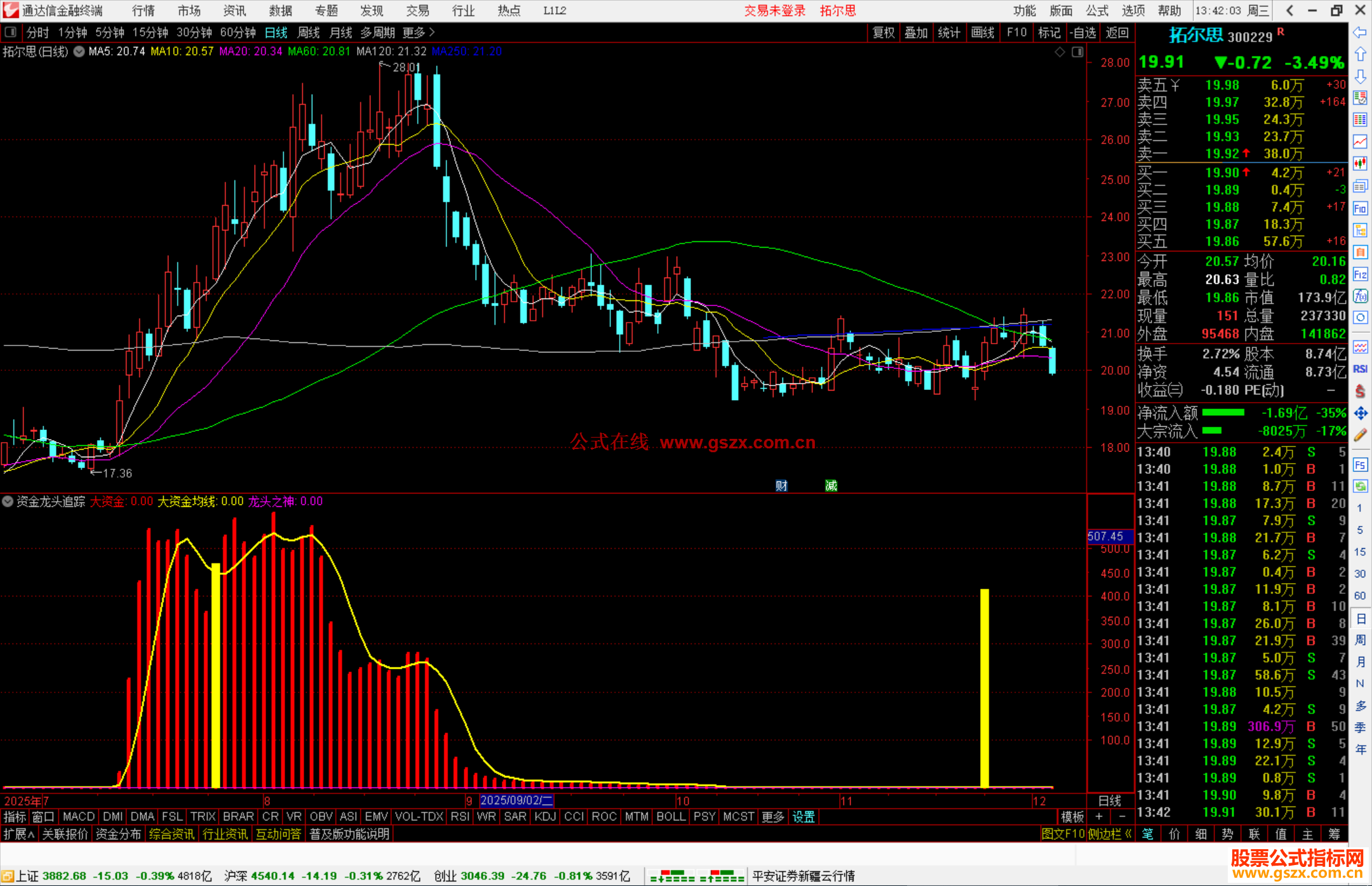Screen dimensions: 1372x886
Task: Click the 复权 button
Action: click(883, 32)
